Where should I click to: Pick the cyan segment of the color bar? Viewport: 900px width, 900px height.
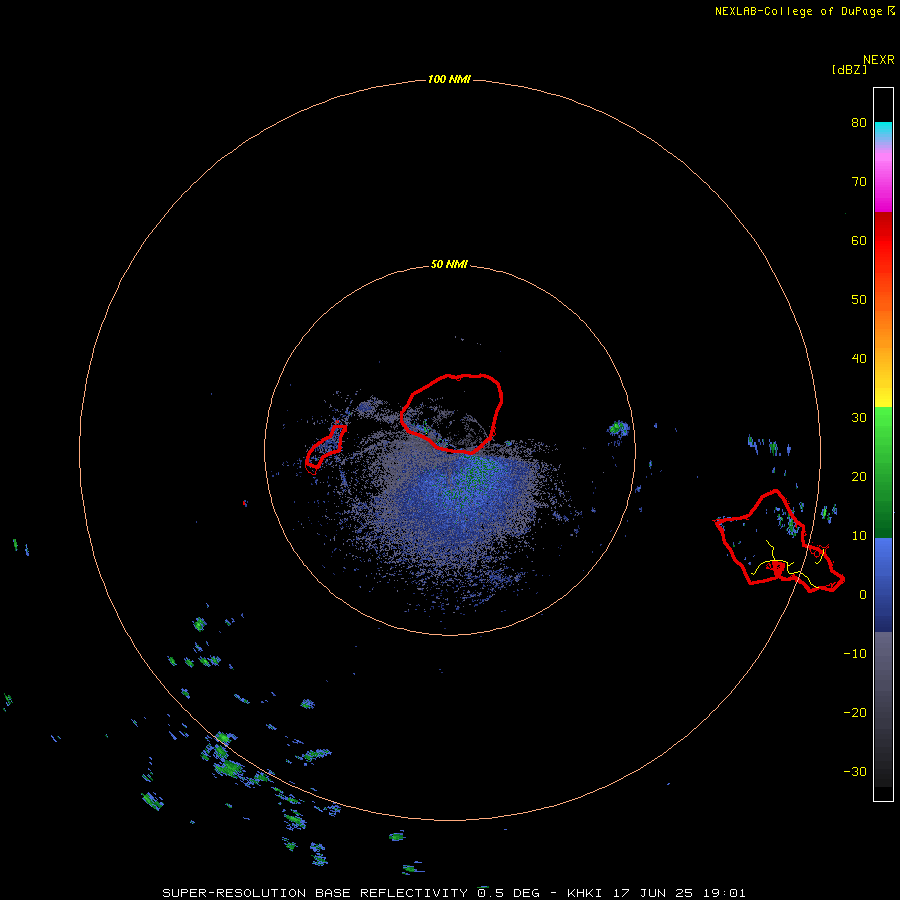tap(883, 130)
